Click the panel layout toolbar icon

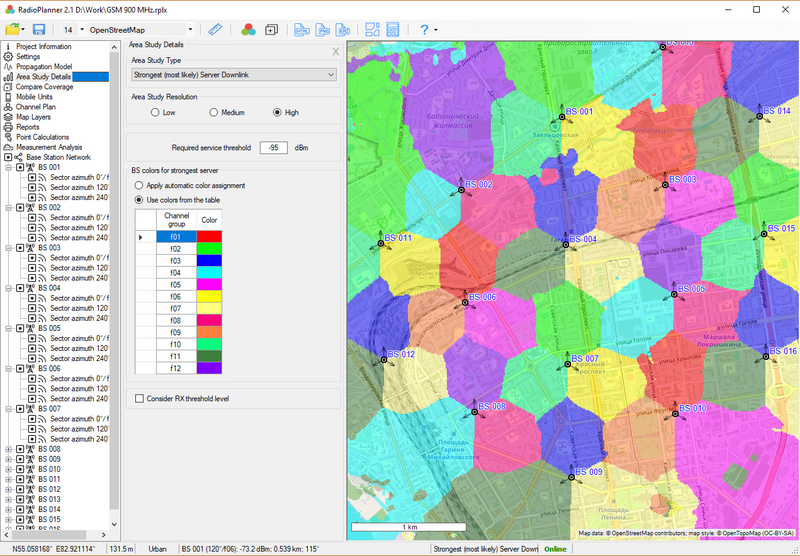(371, 30)
